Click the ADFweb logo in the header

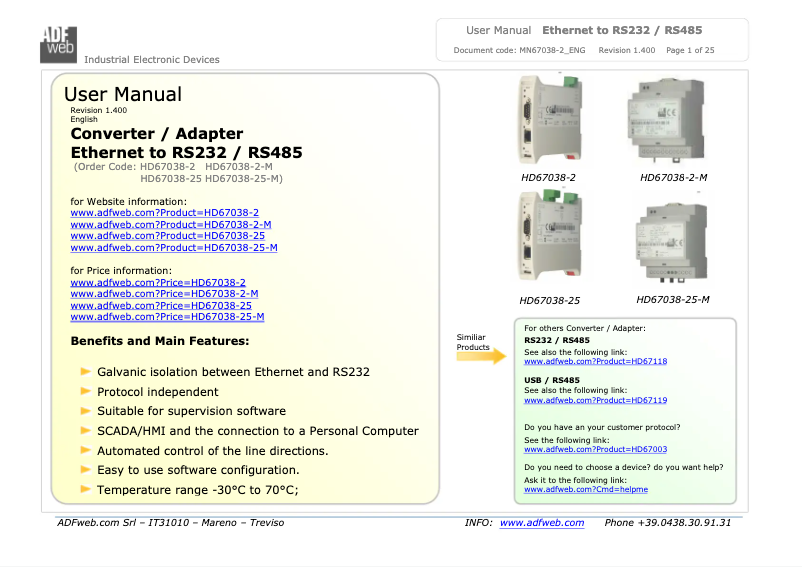click(58, 42)
